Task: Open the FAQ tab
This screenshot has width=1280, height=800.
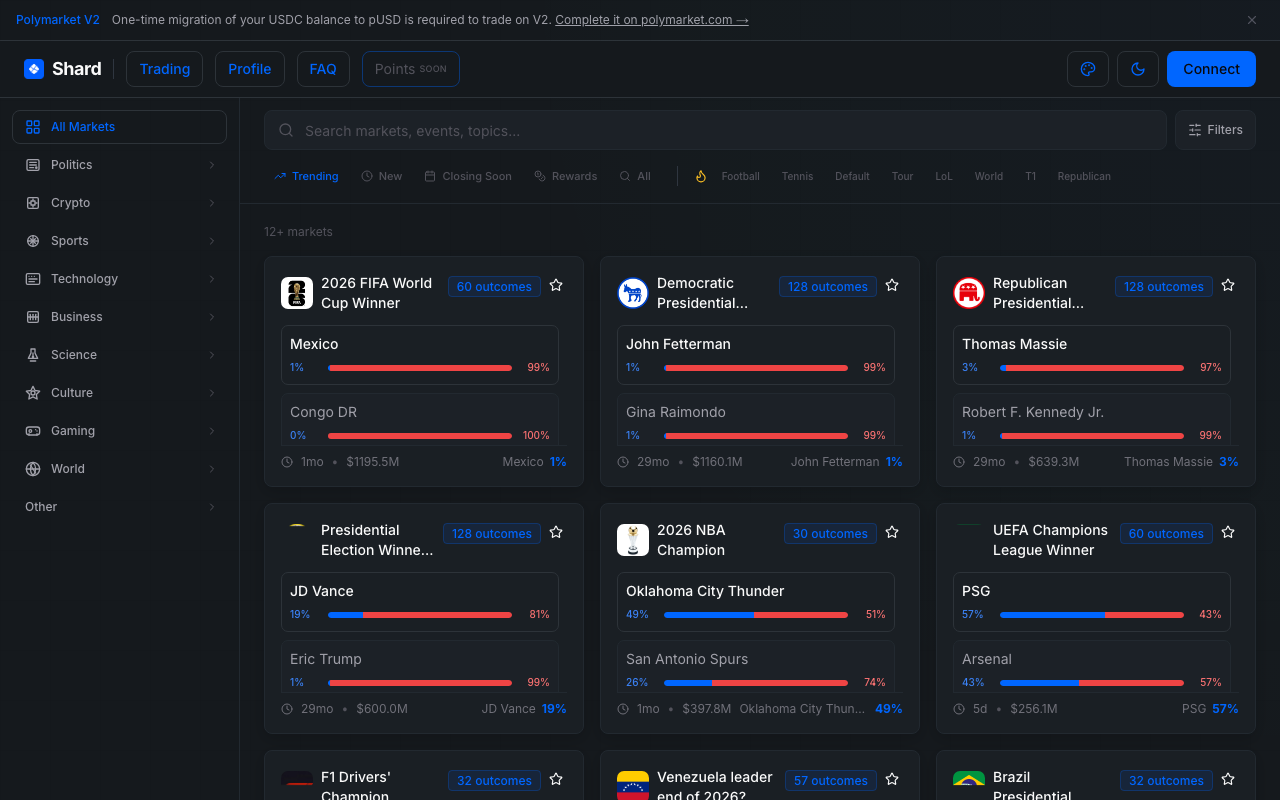Action: [323, 69]
